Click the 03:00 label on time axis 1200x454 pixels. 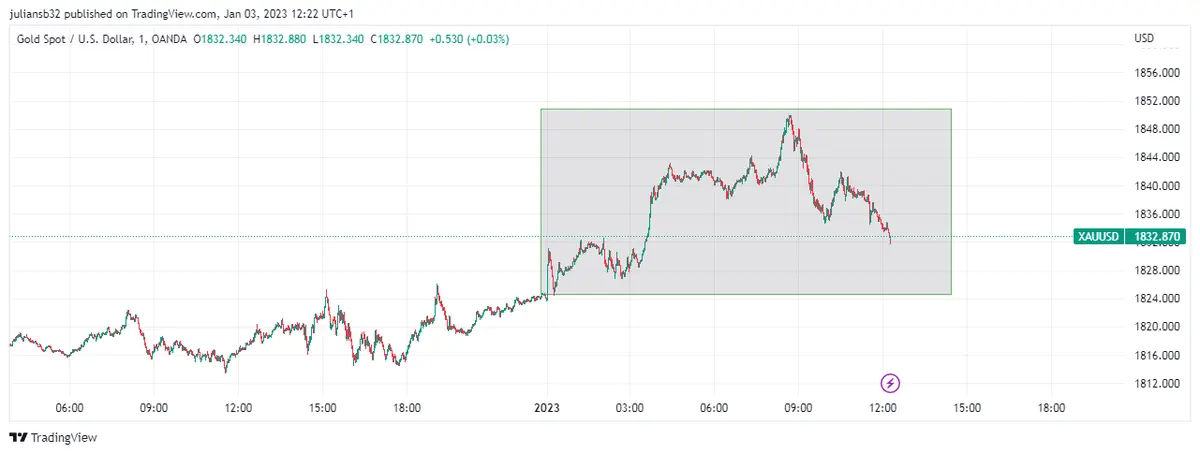pos(629,408)
